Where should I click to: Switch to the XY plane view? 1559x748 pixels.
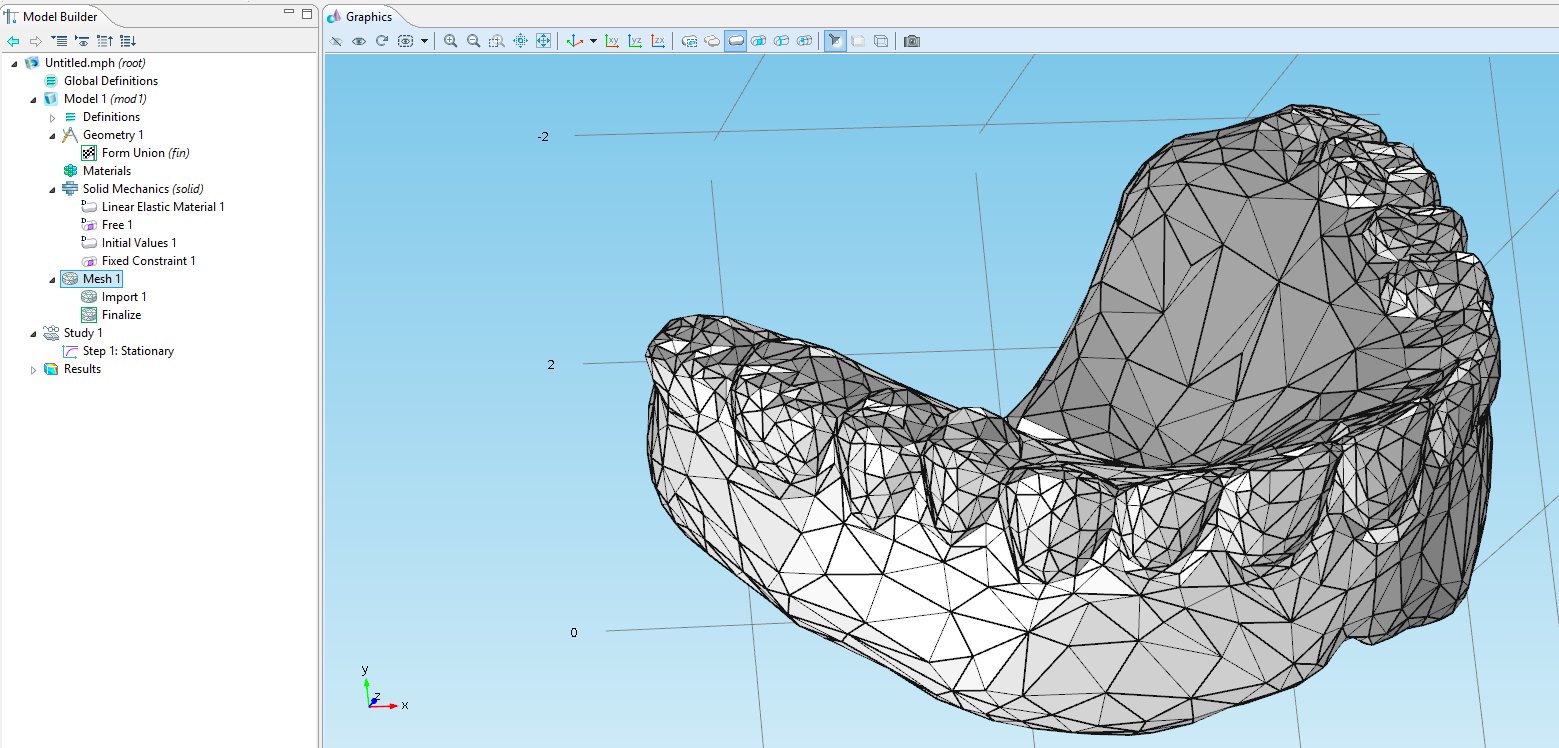click(x=612, y=41)
